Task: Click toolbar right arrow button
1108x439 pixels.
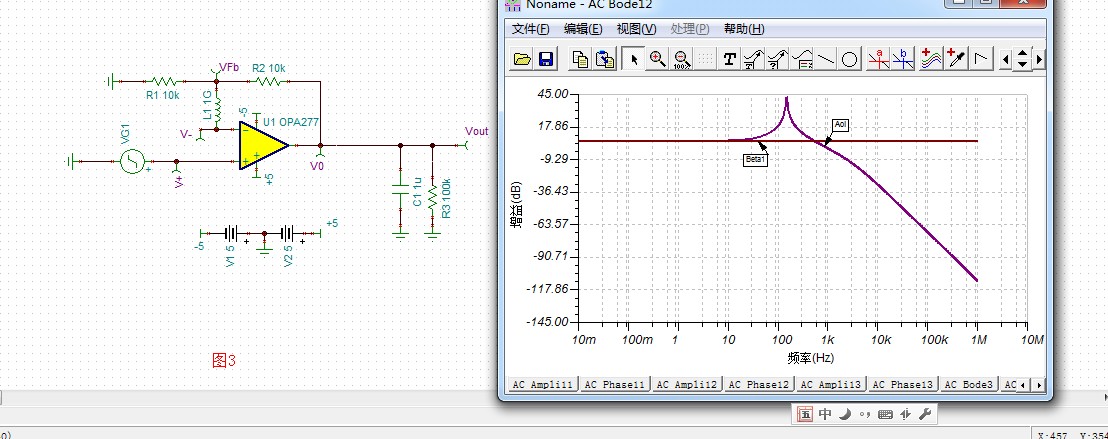Action: pyautogui.click(x=1039, y=59)
